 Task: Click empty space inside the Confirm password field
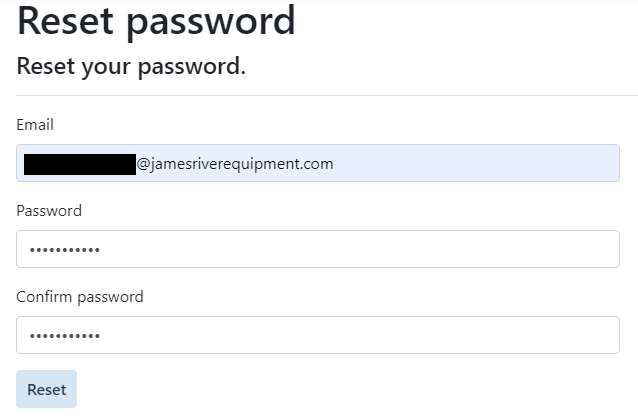(x=400, y=335)
